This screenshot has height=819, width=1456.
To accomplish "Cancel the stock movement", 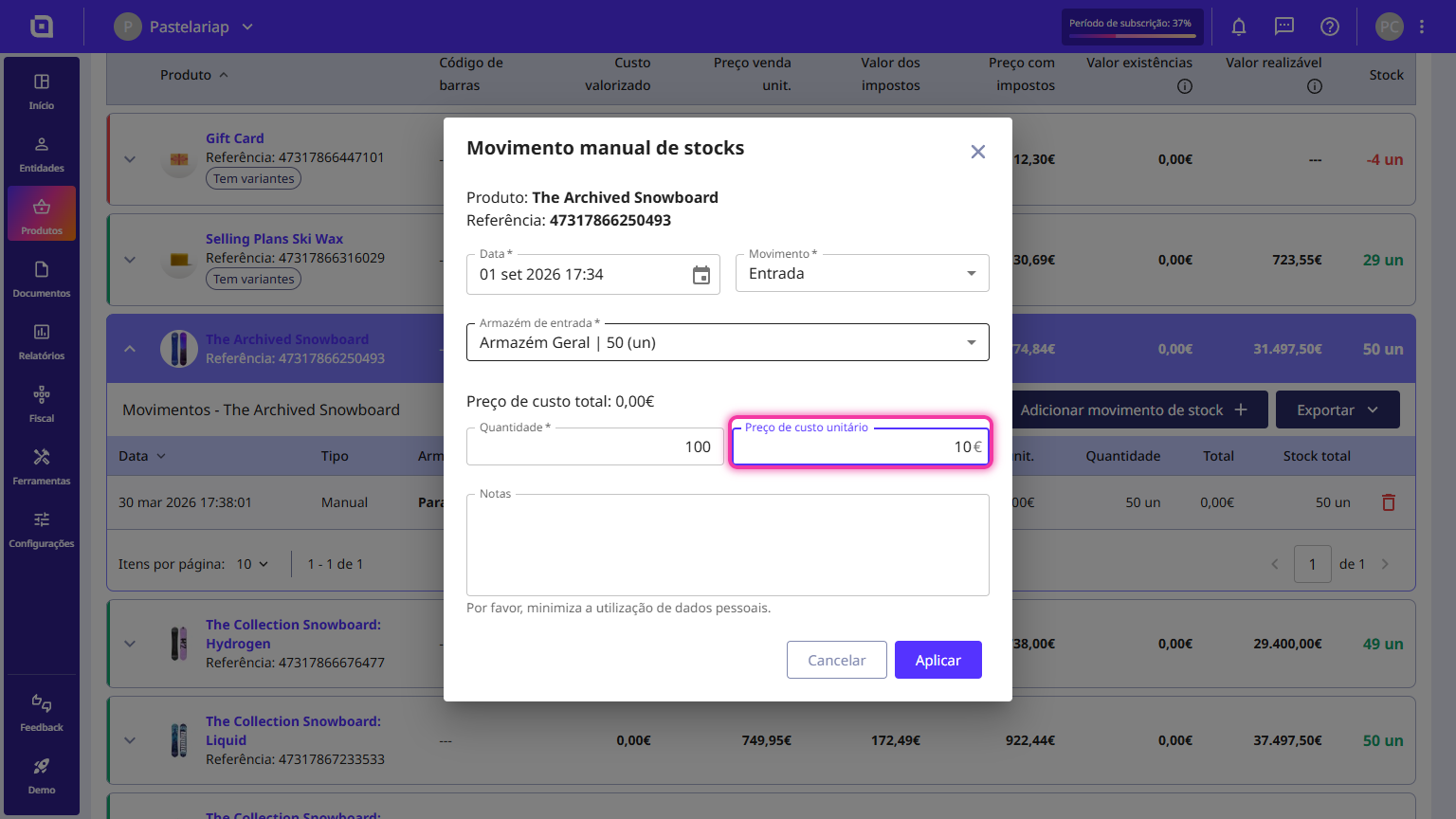I will (837, 660).
